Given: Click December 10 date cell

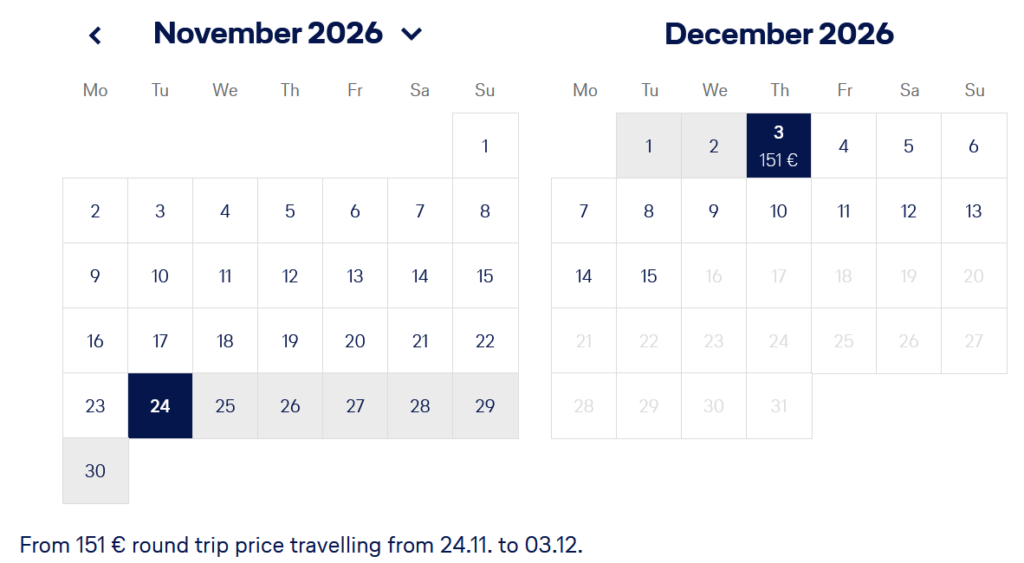Looking at the screenshot, I should click(779, 211).
